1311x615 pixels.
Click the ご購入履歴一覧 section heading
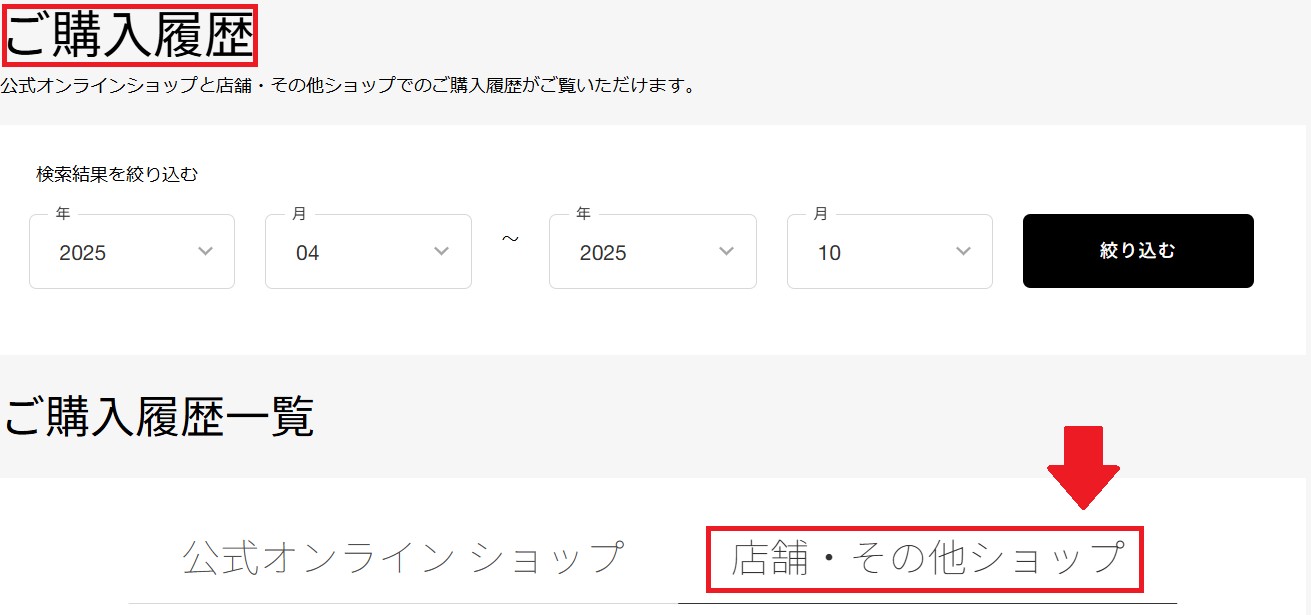[x=159, y=417]
